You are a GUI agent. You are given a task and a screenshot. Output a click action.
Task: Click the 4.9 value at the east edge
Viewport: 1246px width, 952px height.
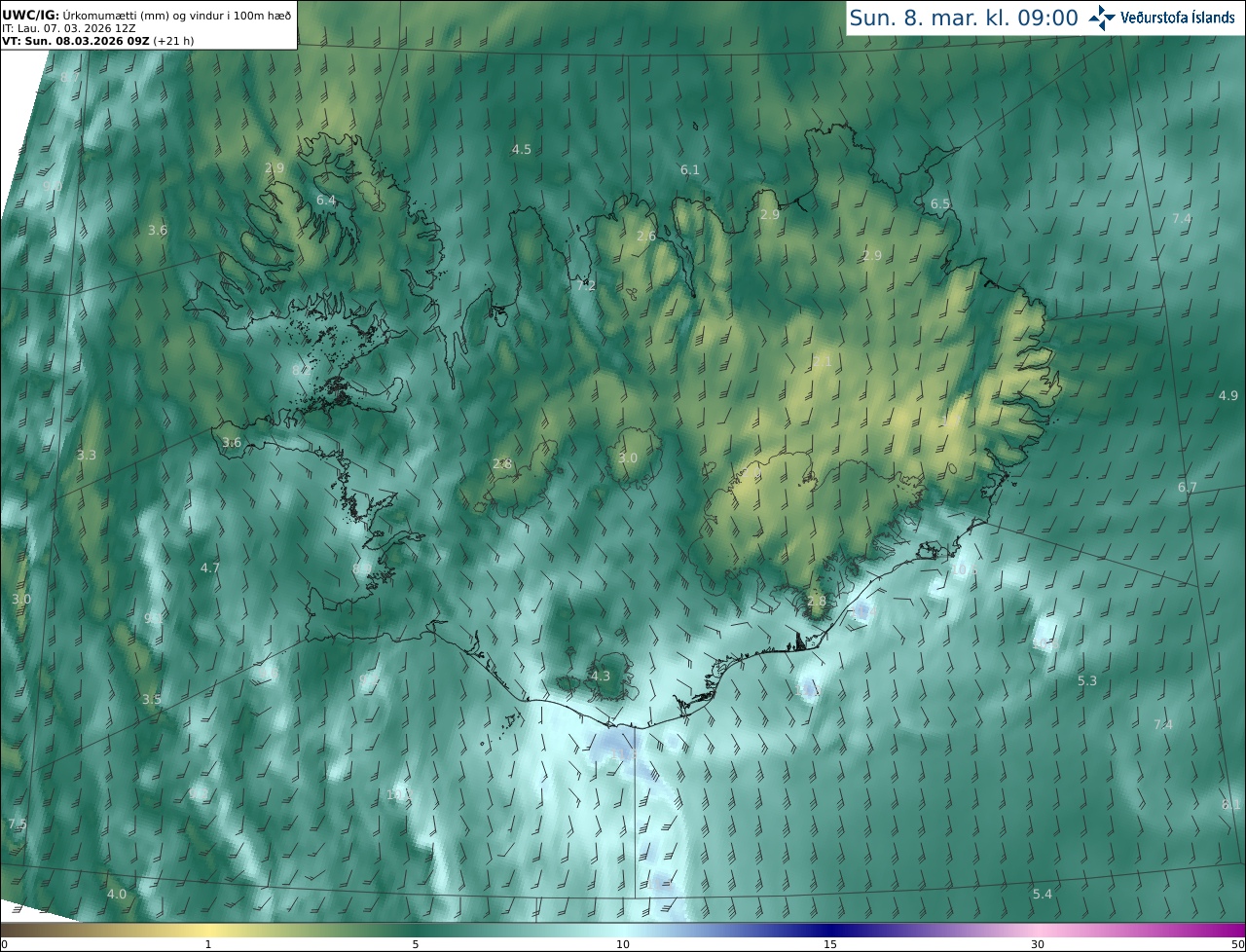[x=1228, y=395]
